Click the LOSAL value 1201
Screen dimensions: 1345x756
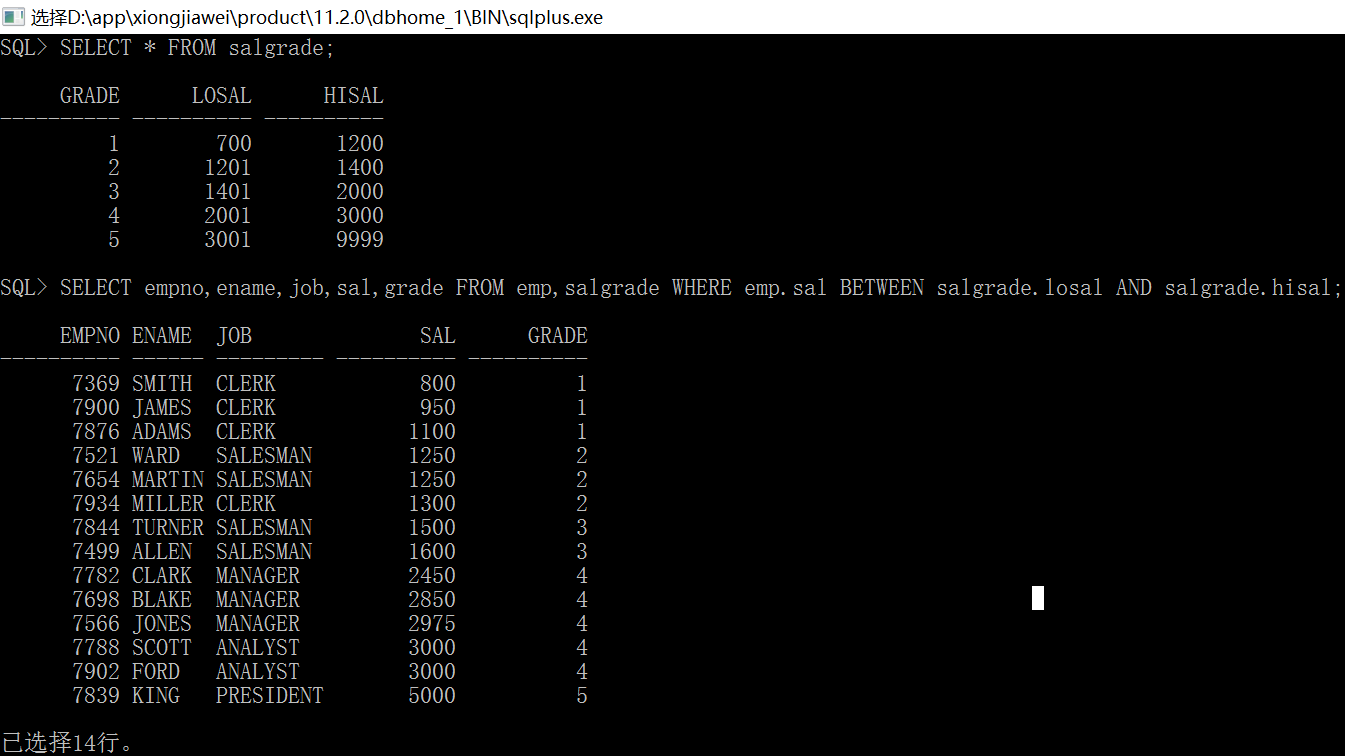tap(227, 168)
